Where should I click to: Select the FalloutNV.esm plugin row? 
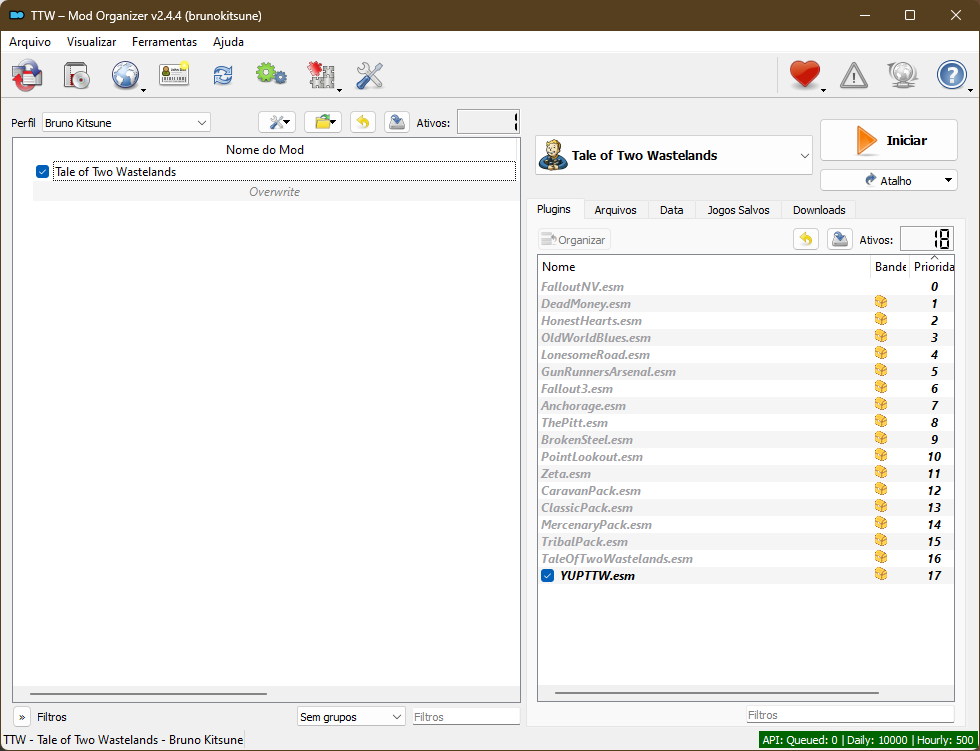[746, 287]
